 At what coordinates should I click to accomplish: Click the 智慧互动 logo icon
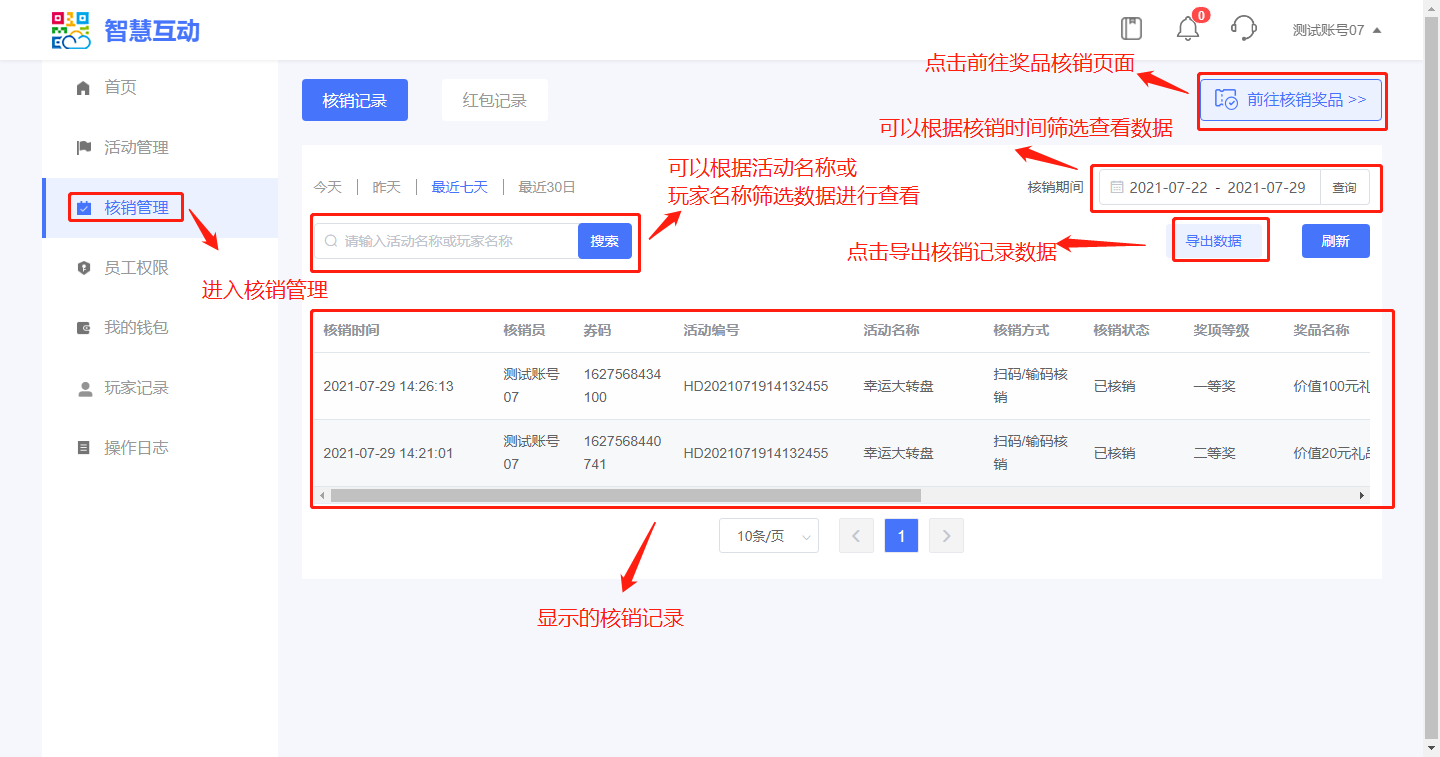tap(71, 31)
